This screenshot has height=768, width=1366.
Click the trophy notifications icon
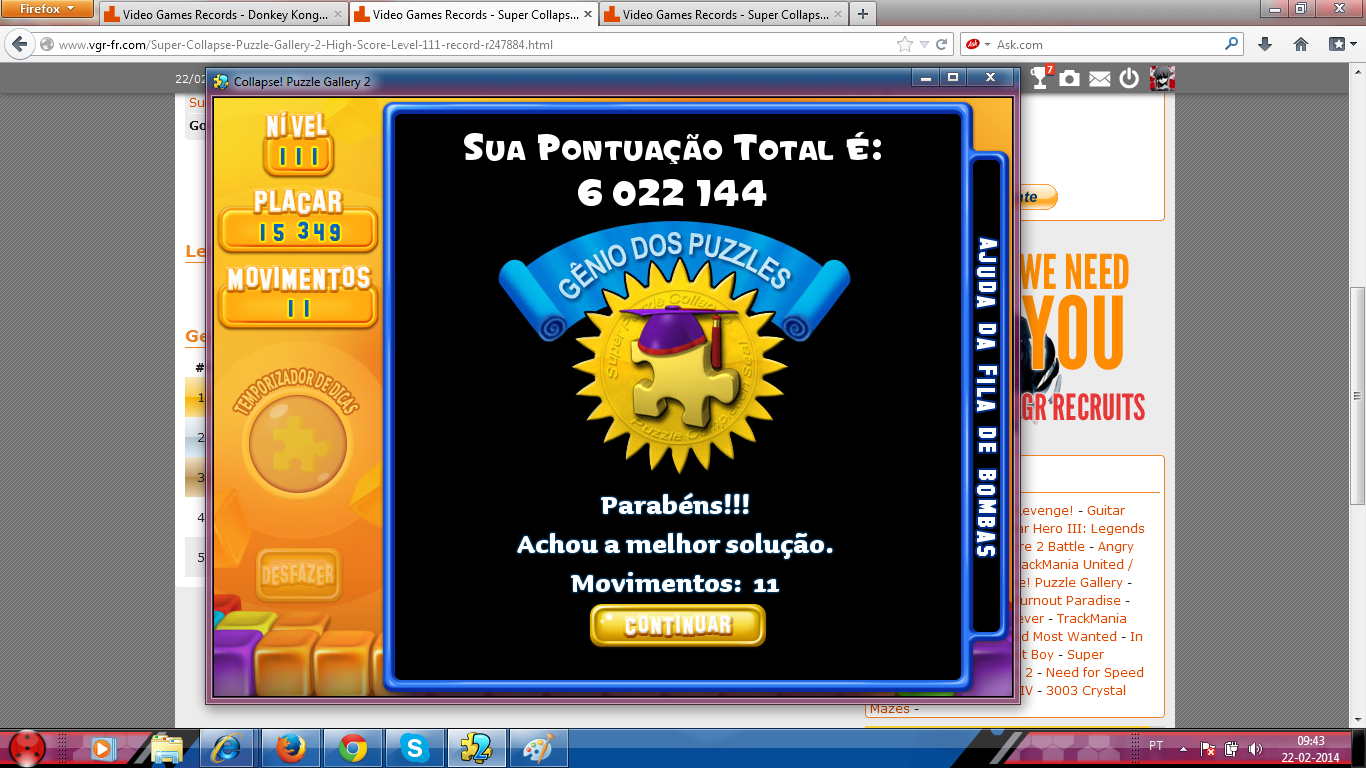pyautogui.click(x=1041, y=78)
